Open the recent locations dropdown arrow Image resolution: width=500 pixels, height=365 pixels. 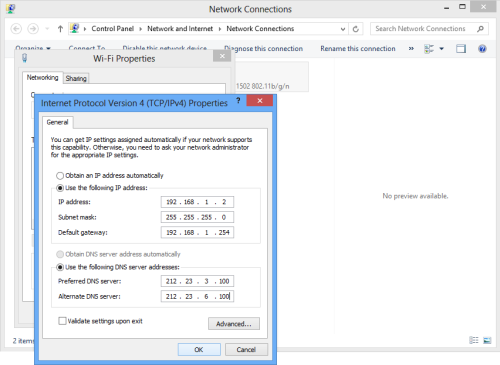coord(47,29)
